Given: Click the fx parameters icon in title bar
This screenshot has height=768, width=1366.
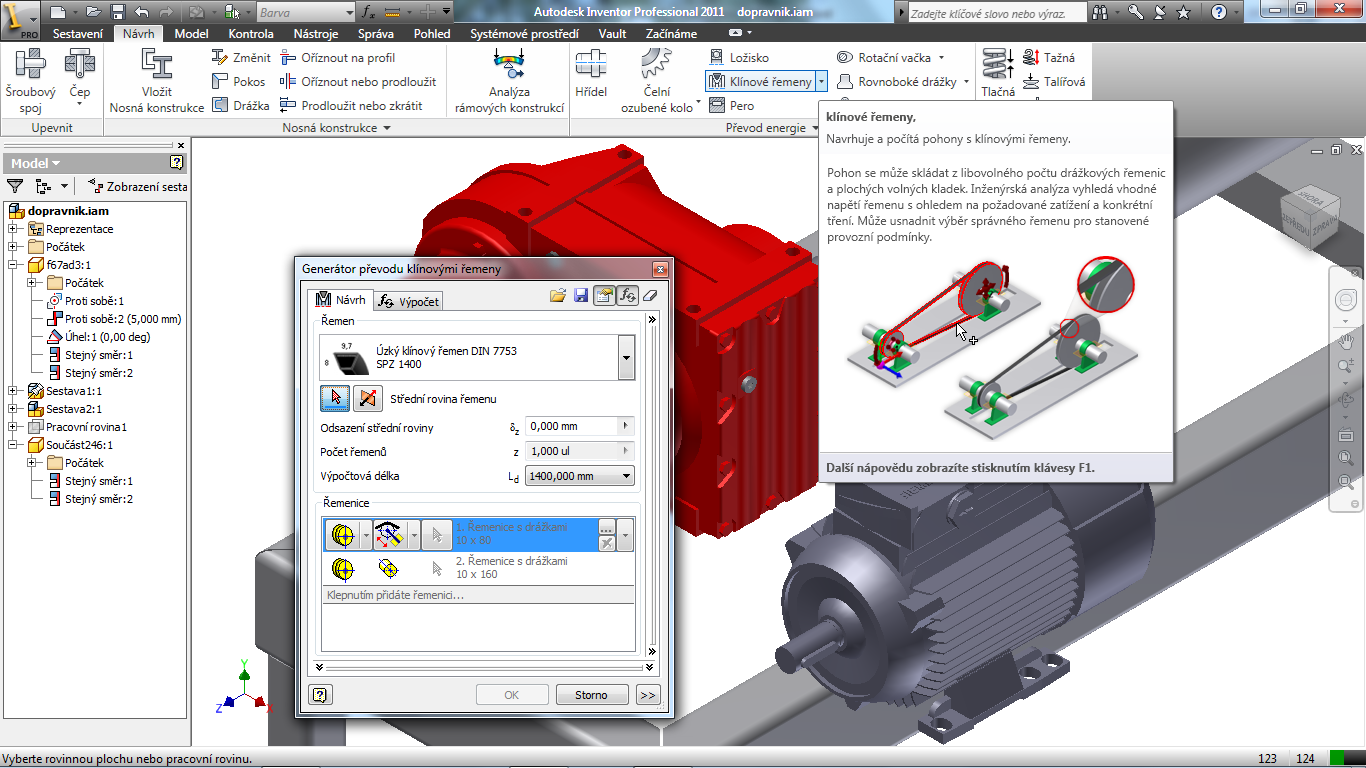Looking at the screenshot, I should tap(368, 12).
